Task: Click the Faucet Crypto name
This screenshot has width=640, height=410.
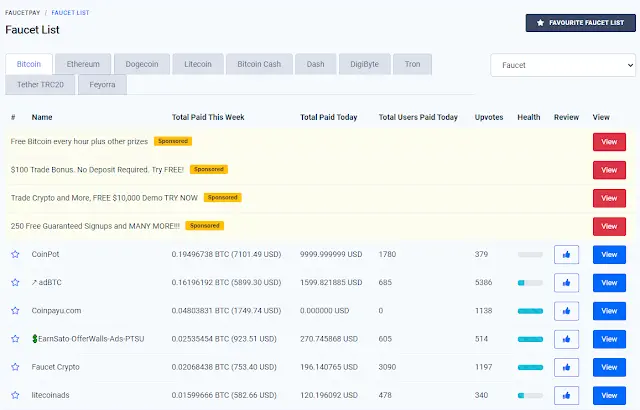Action: [56, 367]
